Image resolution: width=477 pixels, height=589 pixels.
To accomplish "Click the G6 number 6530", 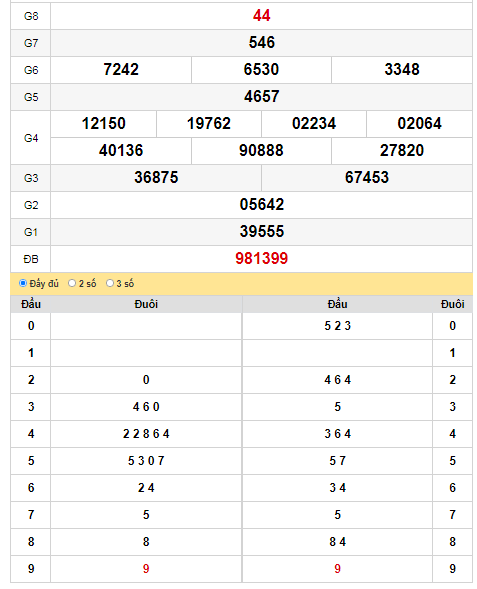I will 261,69.
